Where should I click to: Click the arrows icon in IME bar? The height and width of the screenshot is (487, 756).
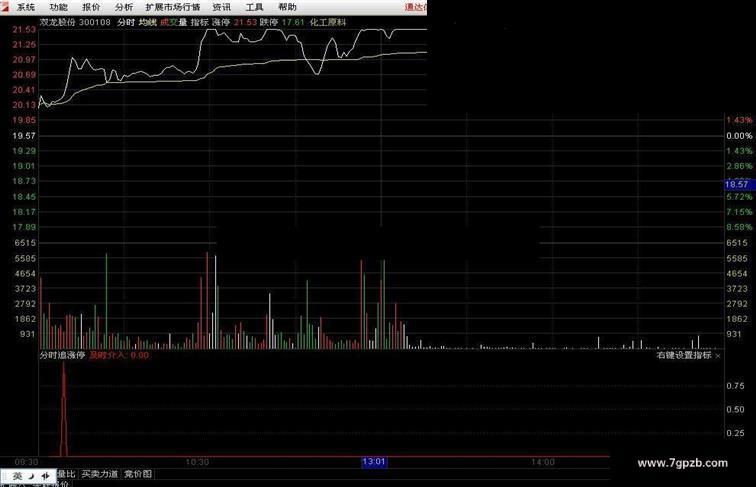pos(45,476)
